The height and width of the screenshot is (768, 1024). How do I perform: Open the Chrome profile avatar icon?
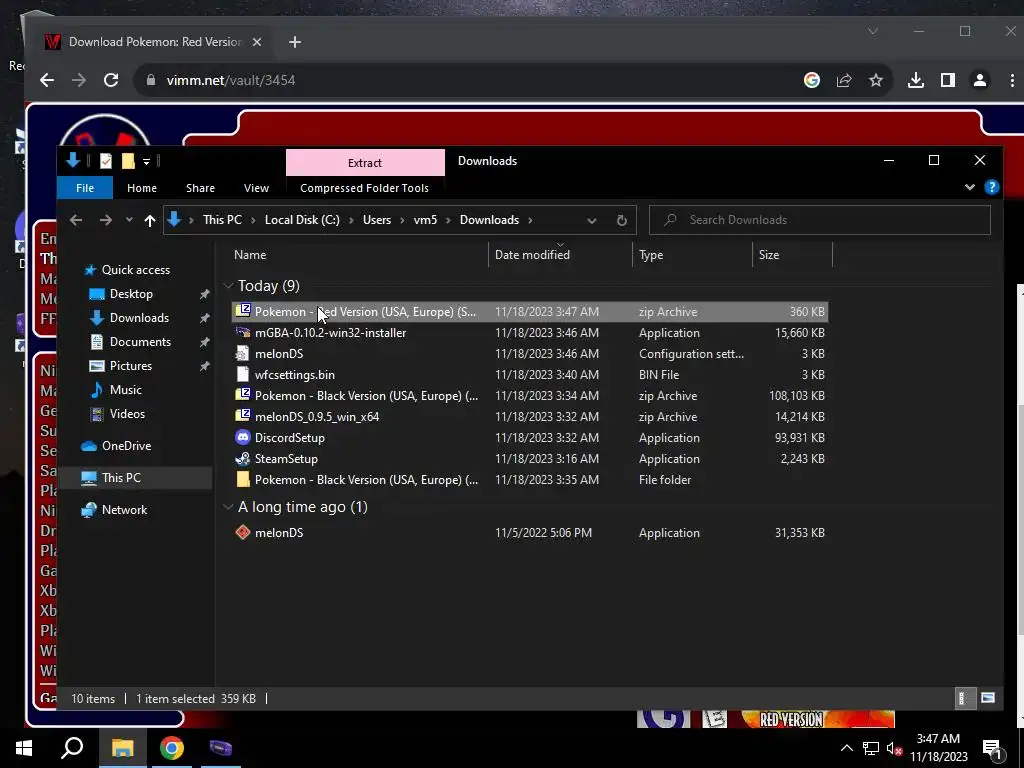tap(980, 80)
